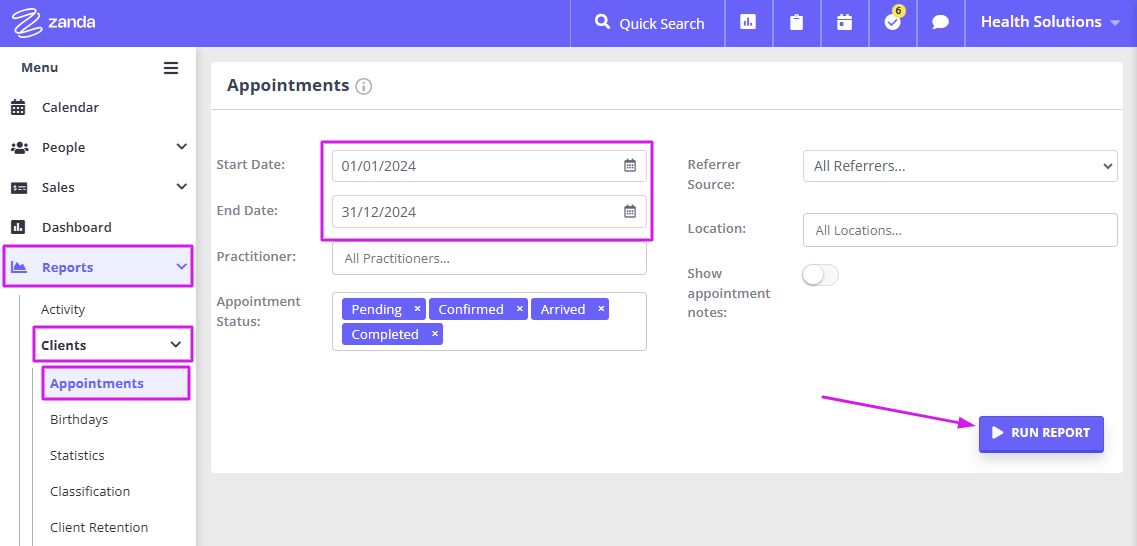
Task: Open End Date calendar picker icon
Action: (x=630, y=212)
